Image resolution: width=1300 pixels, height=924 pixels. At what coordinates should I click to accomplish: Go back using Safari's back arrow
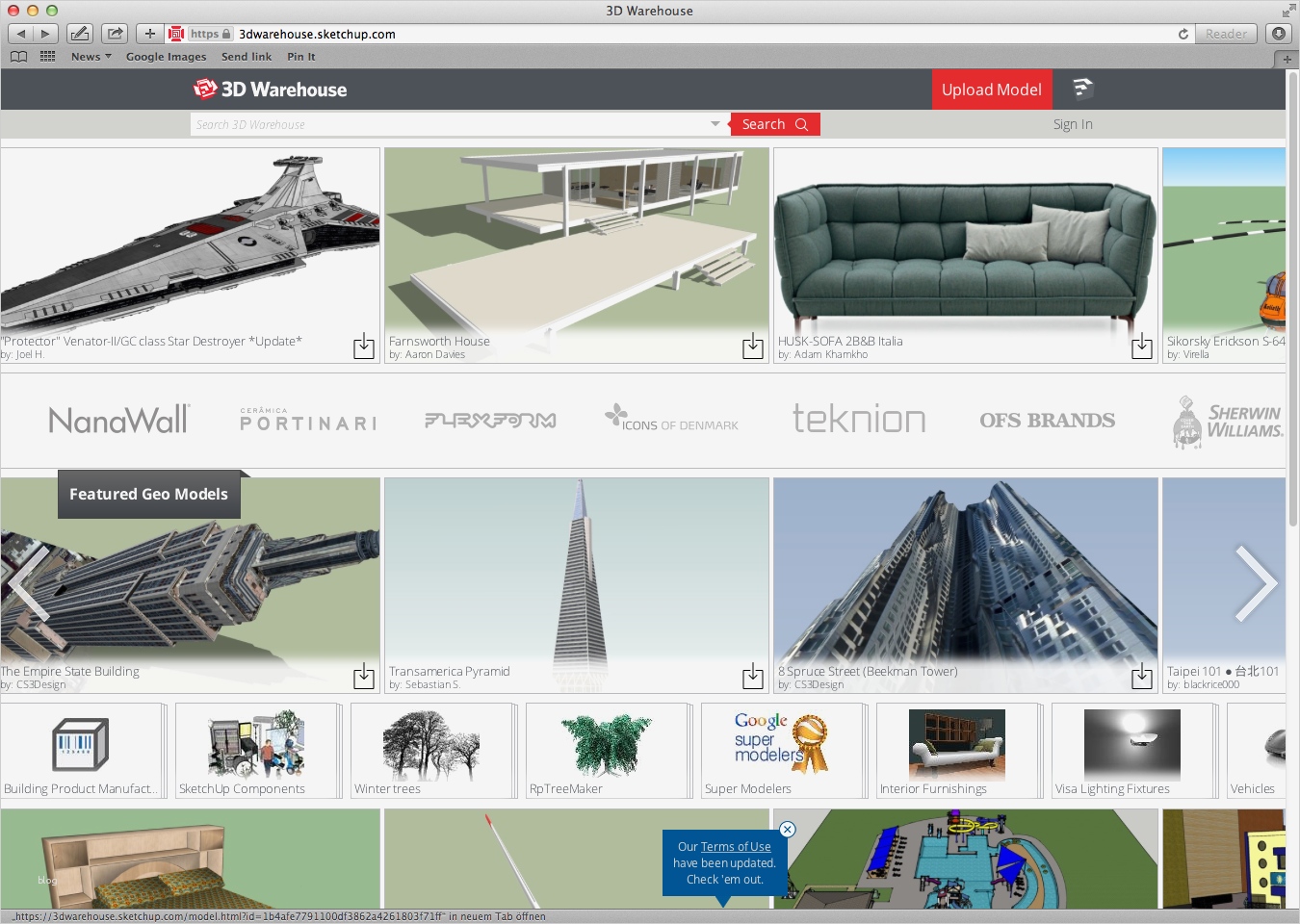[x=20, y=34]
